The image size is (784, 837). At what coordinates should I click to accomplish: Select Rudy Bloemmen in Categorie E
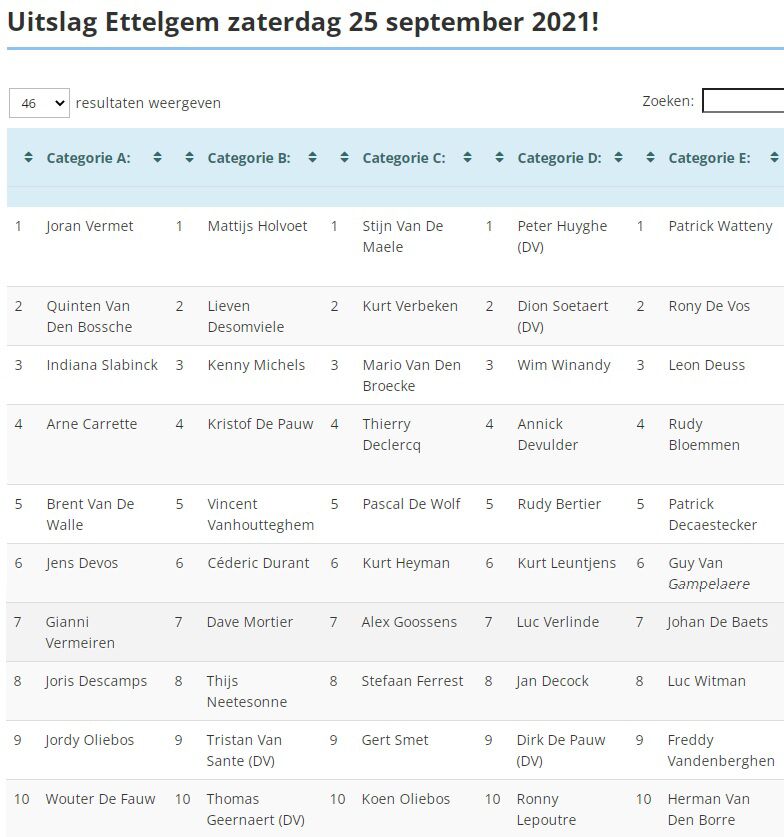click(x=704, y=435)
